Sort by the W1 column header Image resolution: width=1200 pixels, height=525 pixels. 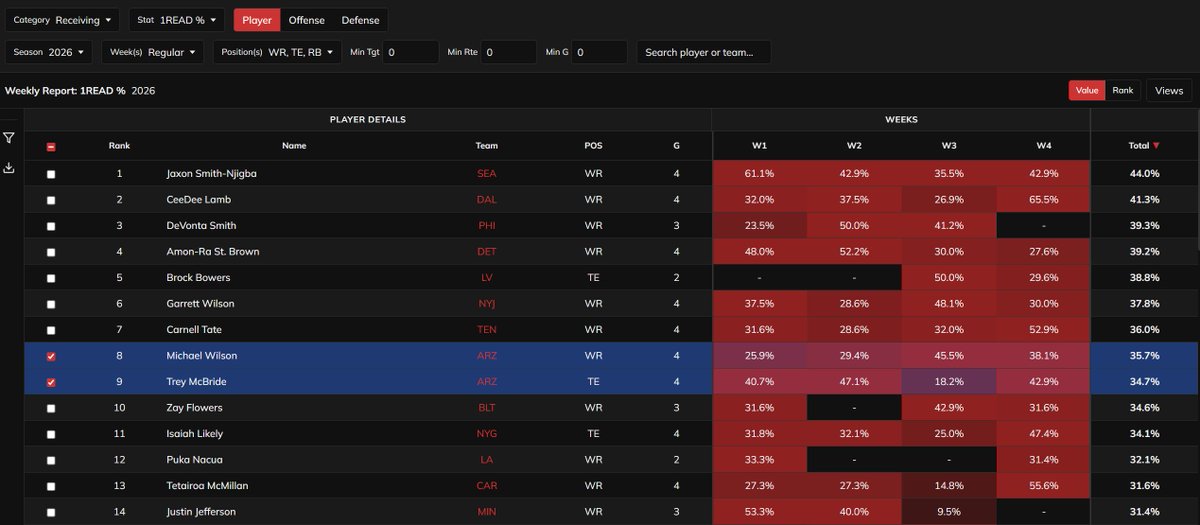click(759, 146)
